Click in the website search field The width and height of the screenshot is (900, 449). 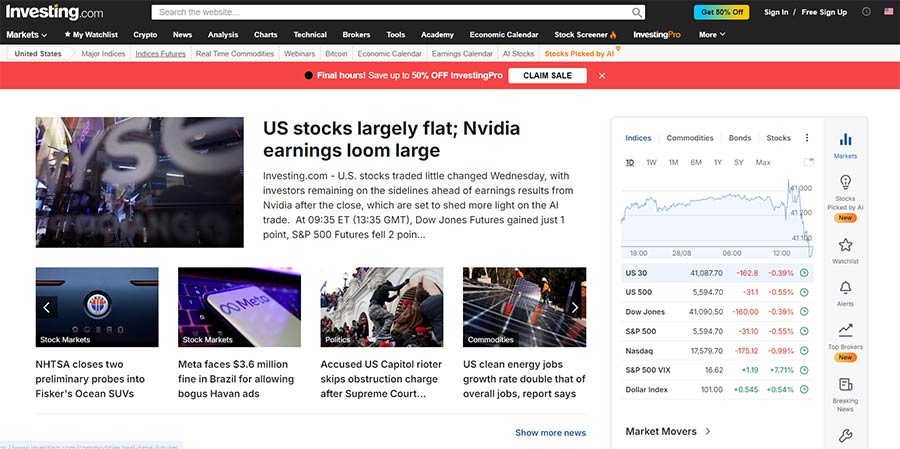(393, 12)
